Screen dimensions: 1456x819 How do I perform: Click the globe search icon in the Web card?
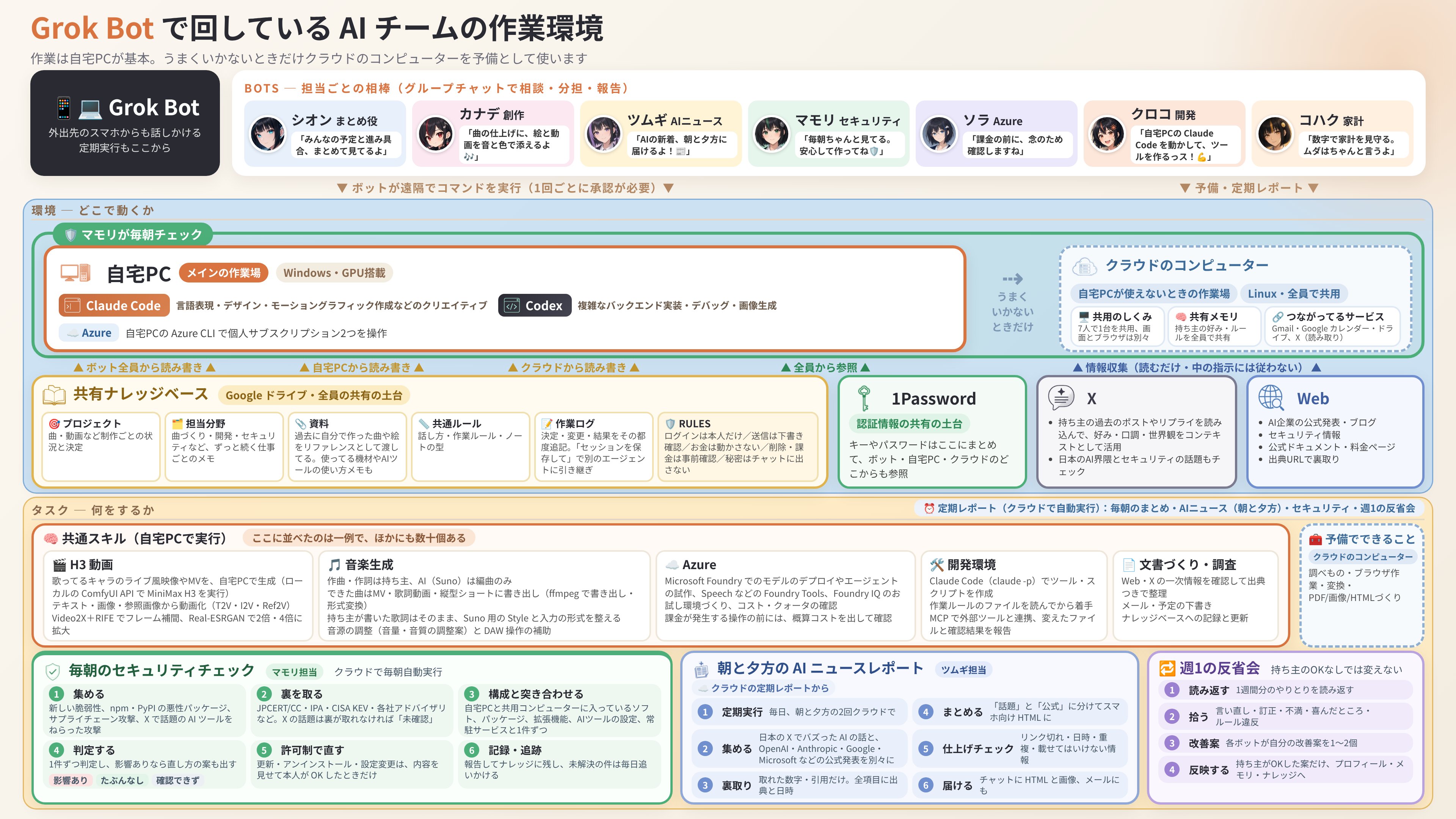point(1271,398)
